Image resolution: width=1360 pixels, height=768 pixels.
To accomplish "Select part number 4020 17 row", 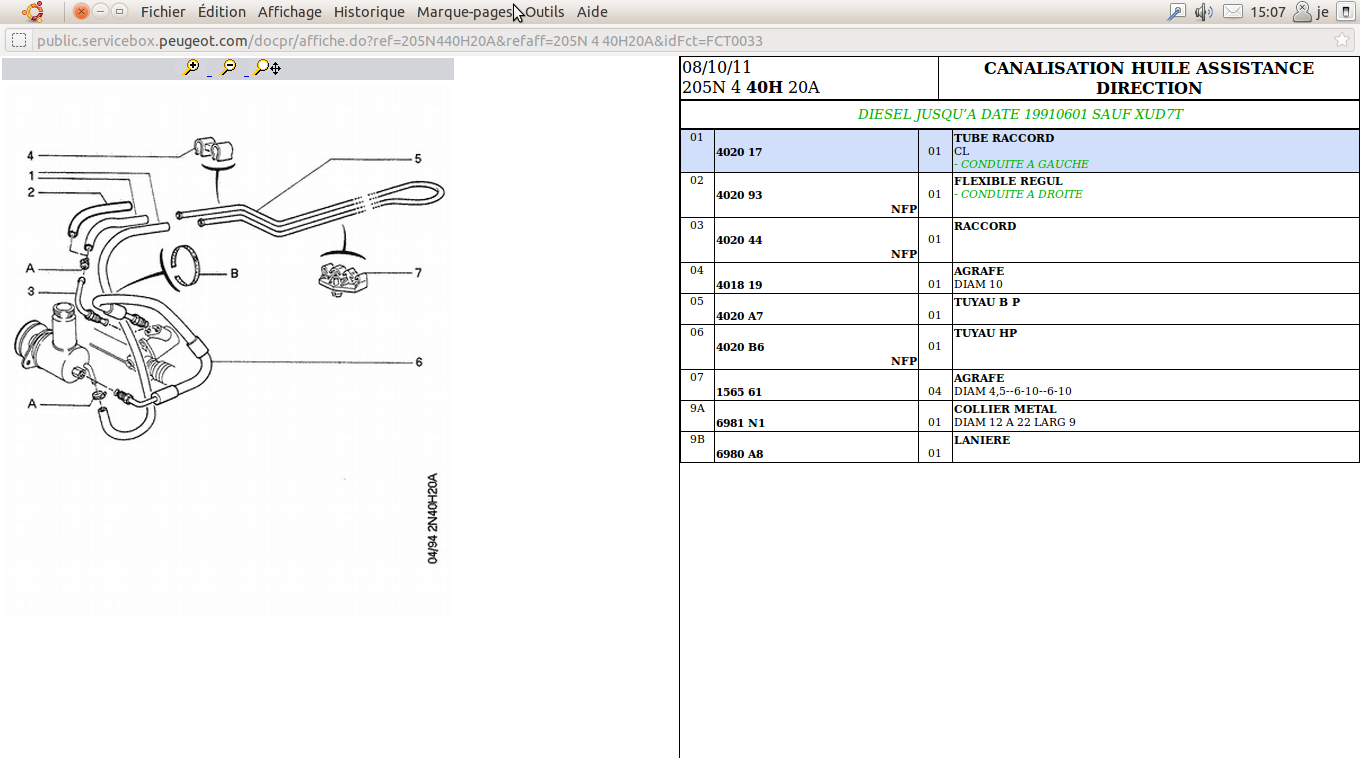I will [x=739, y=152].
